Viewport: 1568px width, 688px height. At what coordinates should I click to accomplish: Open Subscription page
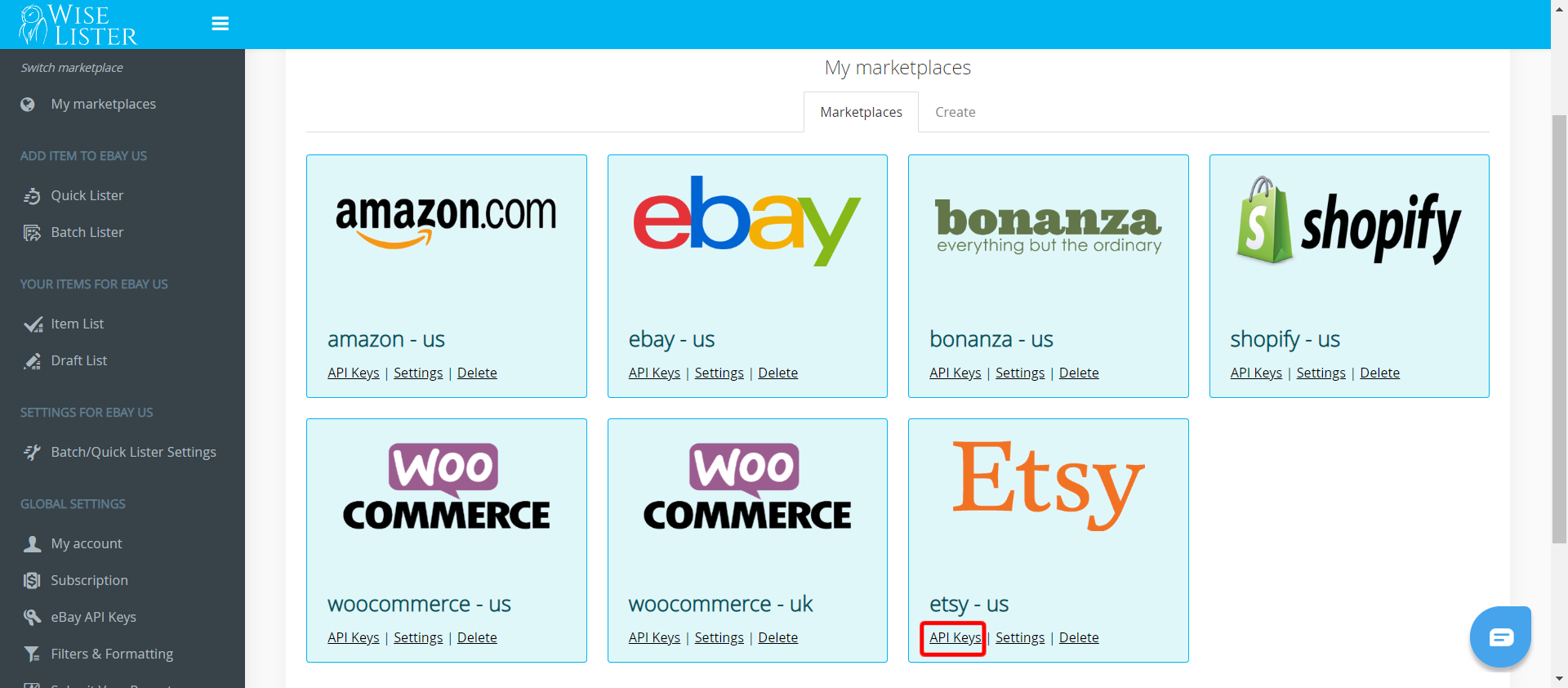(x=90, y=580)
